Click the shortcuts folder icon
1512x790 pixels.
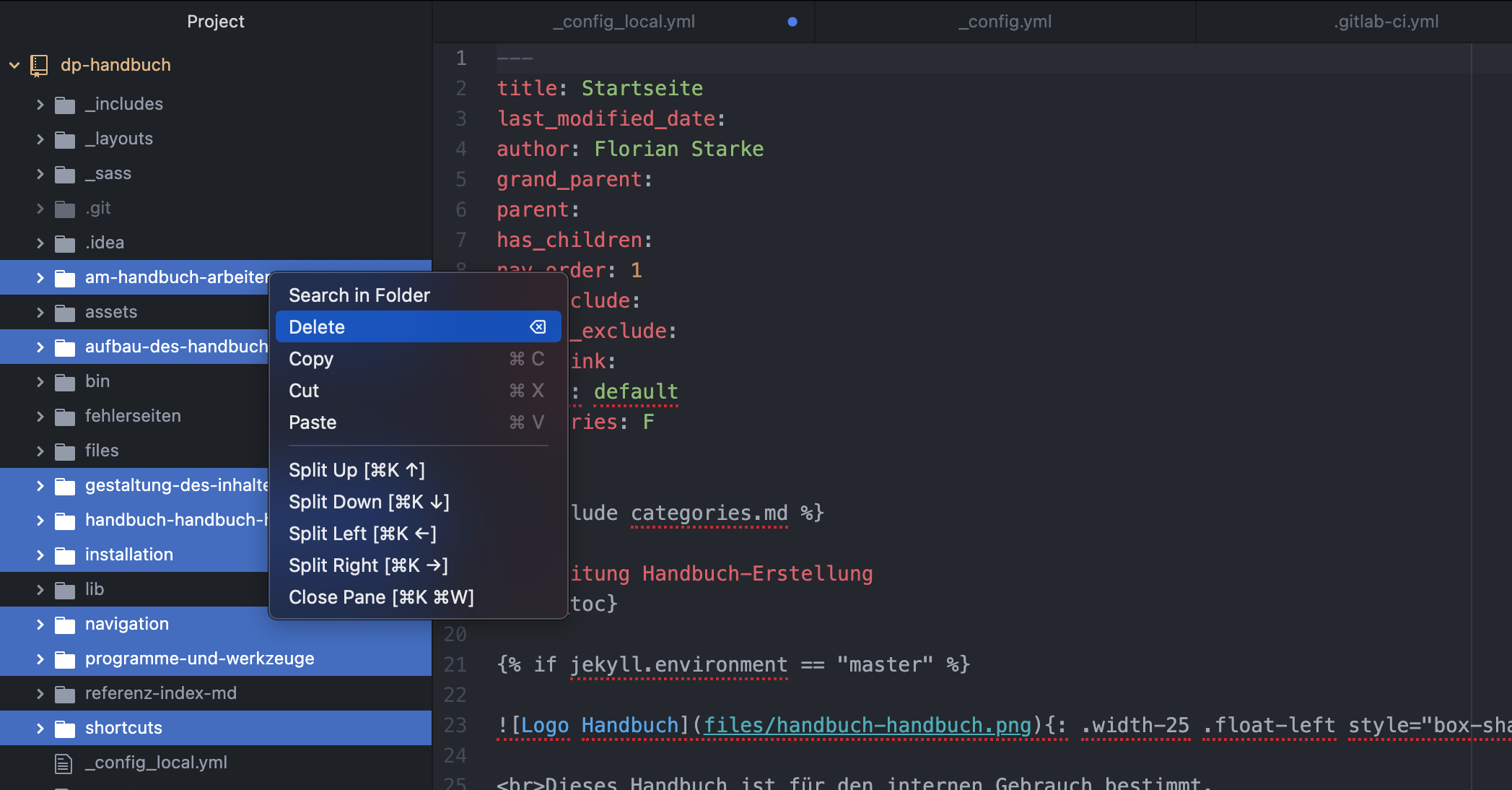coord(65,729)
